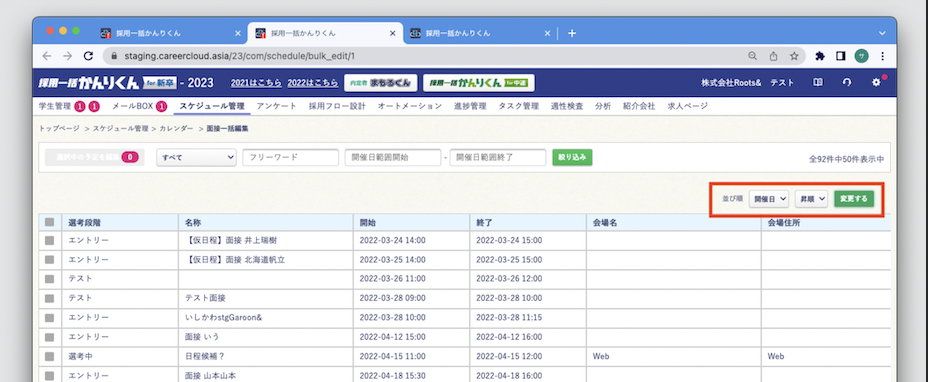Open the settings gear in header

tap(877, 83)
